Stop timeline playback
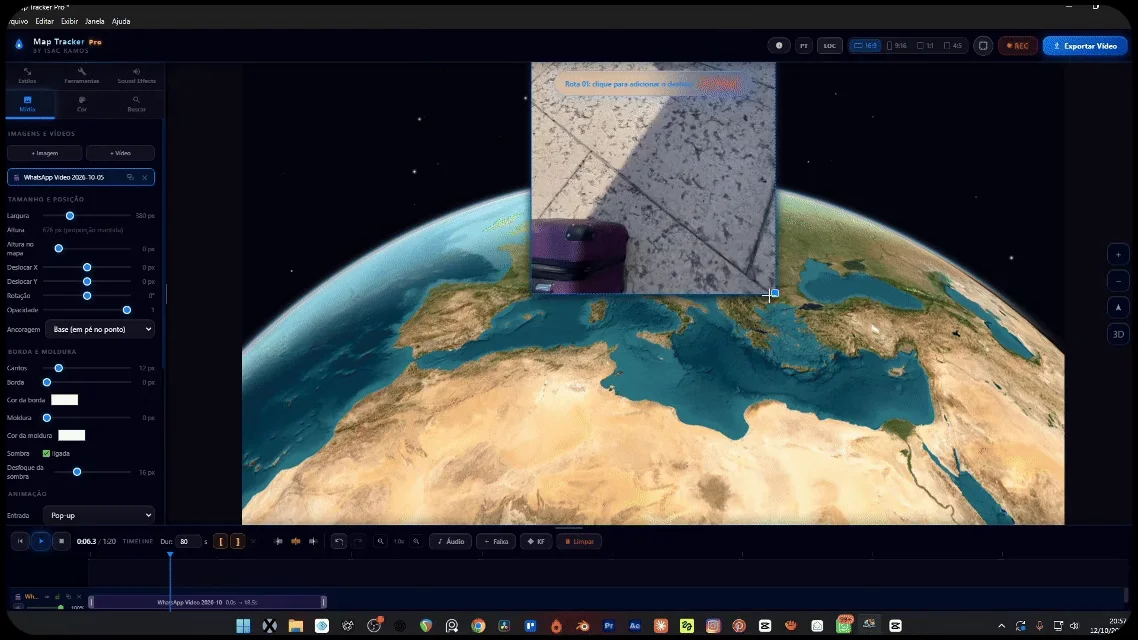1138x640 pixels. 61,541
